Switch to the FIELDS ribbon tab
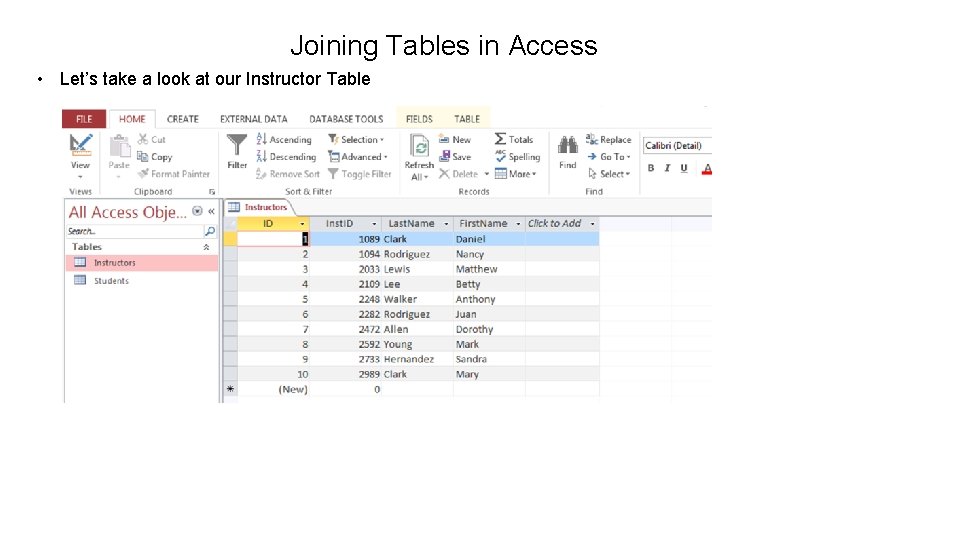The image size is (960, 540). click(419, 119)
